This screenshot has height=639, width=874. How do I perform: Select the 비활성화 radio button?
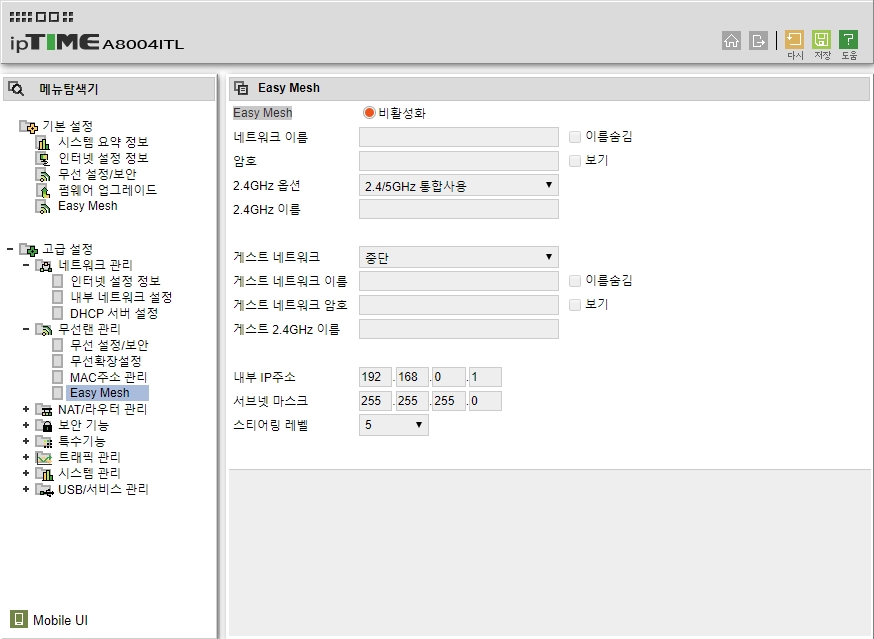[x=368, y=113]
